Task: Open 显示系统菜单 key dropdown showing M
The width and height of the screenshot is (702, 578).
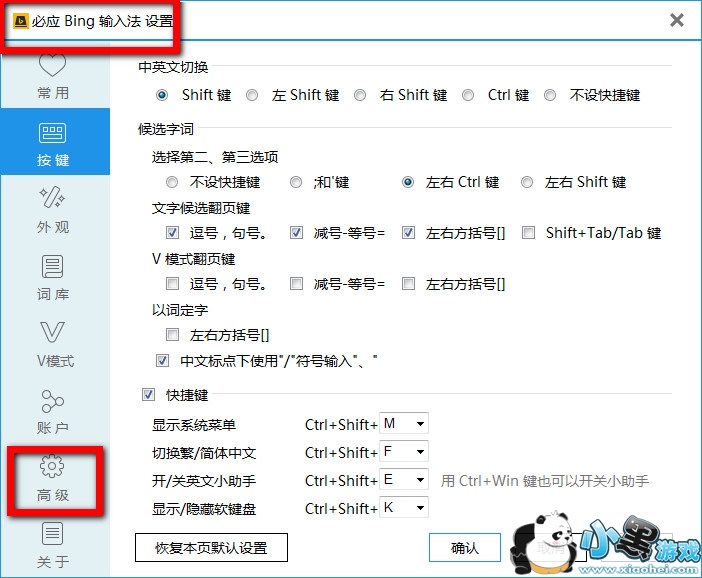Action: [404, 423]
